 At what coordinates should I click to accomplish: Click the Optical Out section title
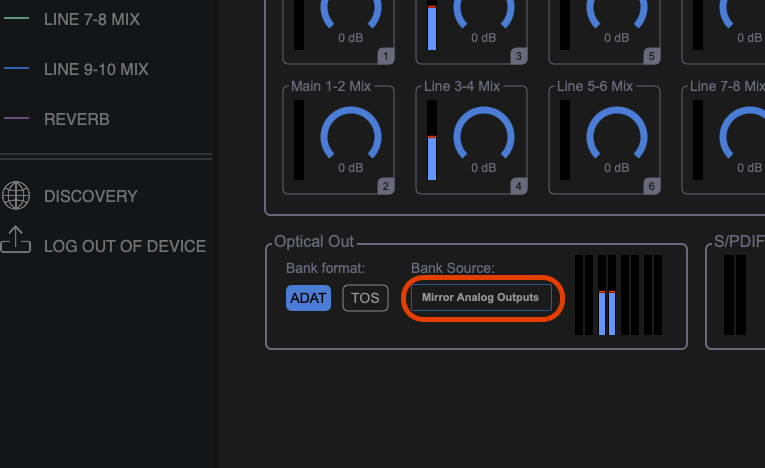coord(314,242)
